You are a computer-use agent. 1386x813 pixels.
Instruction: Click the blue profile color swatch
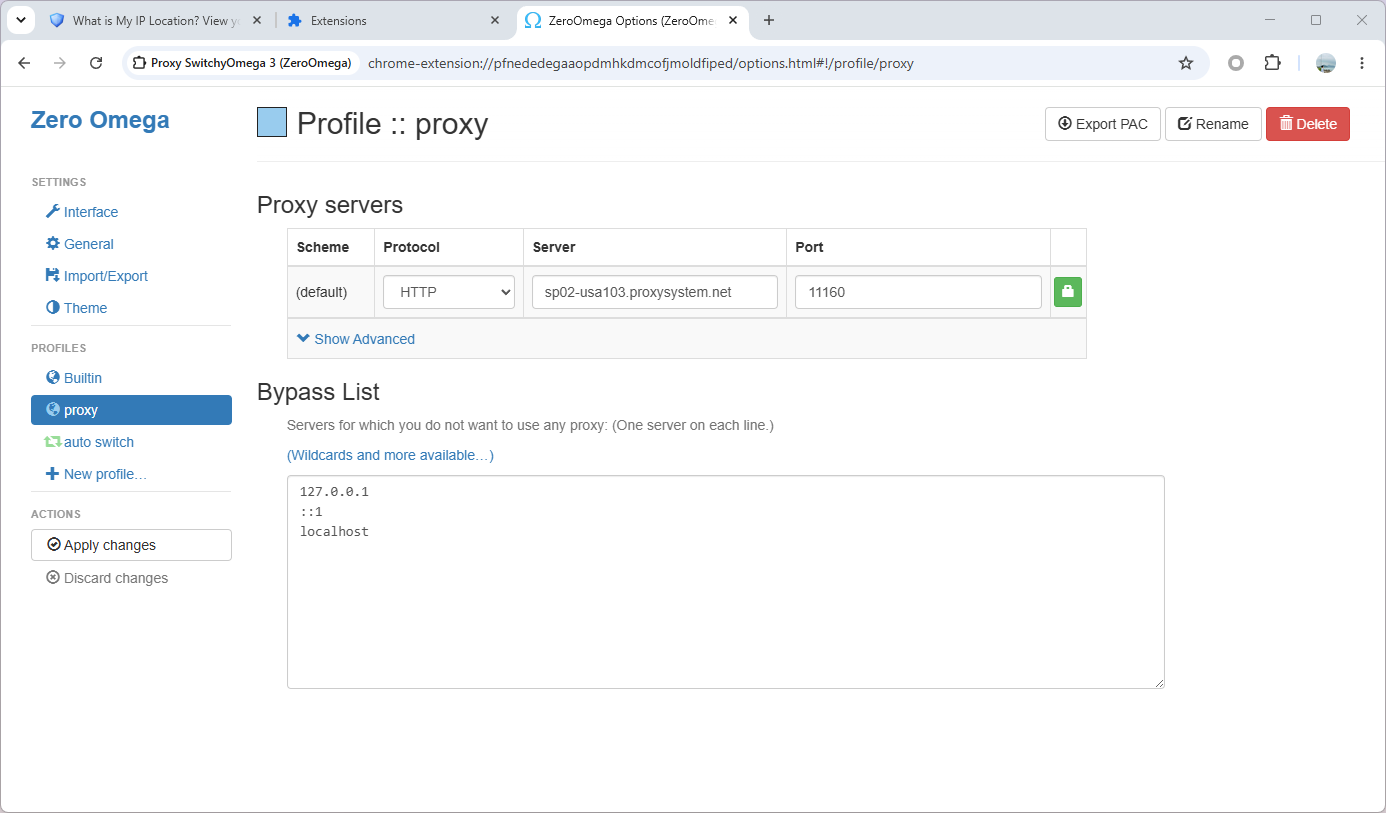272,122
